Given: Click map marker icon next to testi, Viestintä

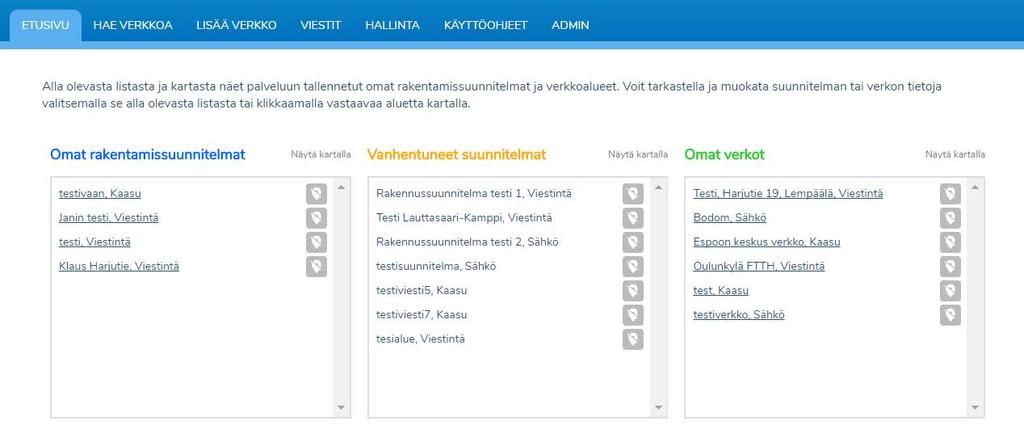Looking at the screenshot, I should click(x=316, y=242).
